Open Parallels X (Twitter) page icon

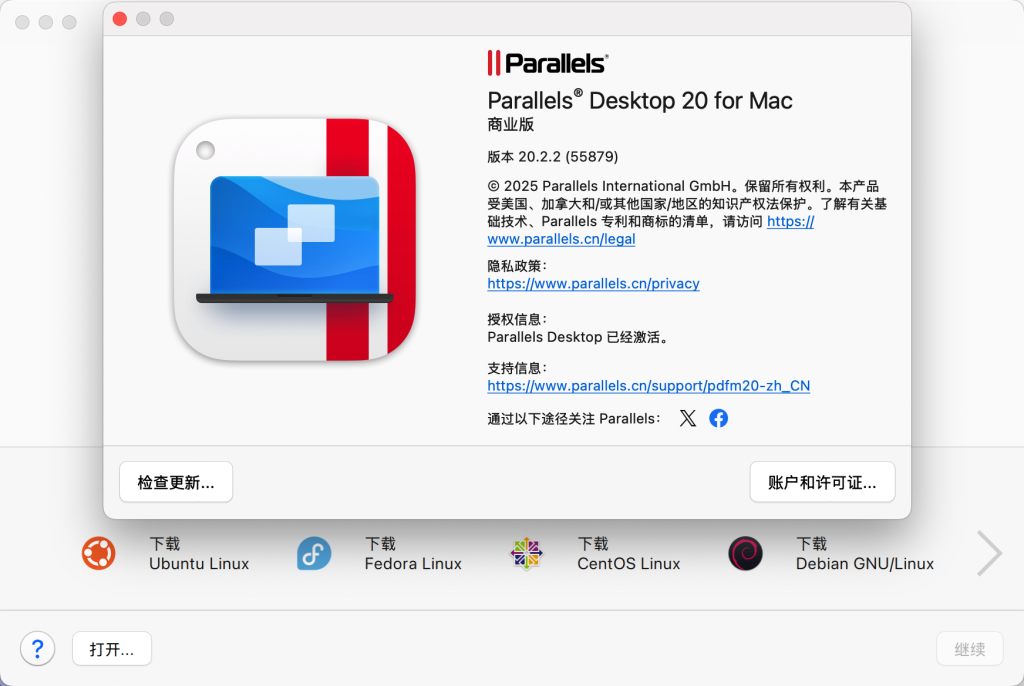click(688, 418)
